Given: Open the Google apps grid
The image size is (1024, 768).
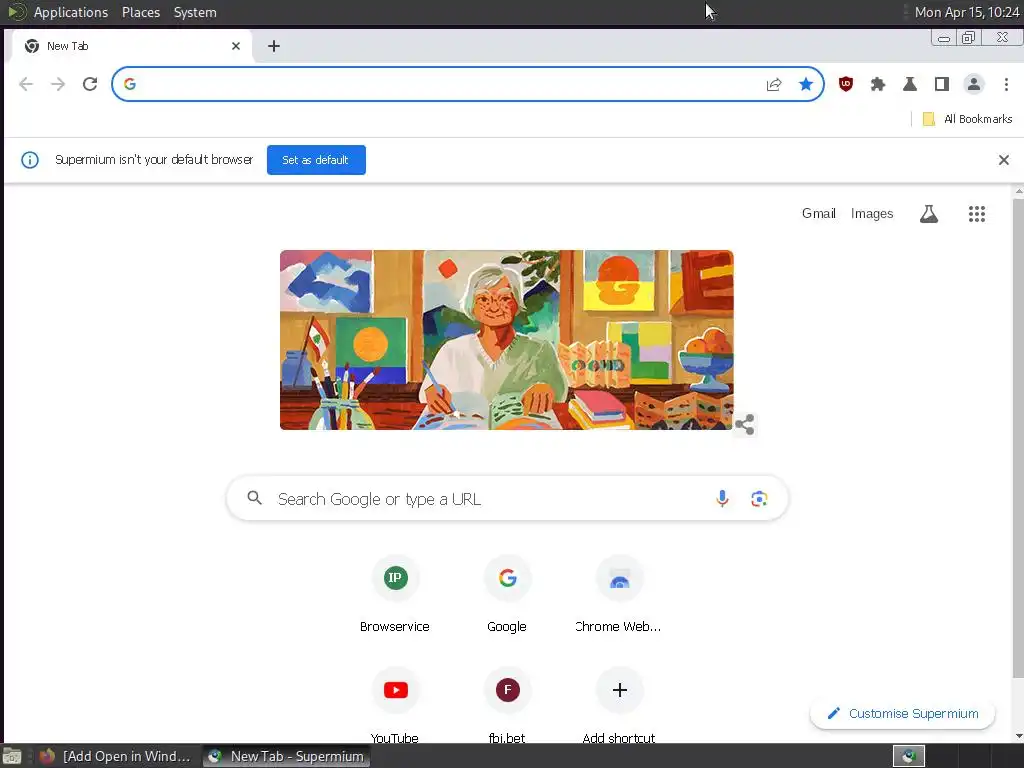Looking at the screenshot, I should point(976,214).
